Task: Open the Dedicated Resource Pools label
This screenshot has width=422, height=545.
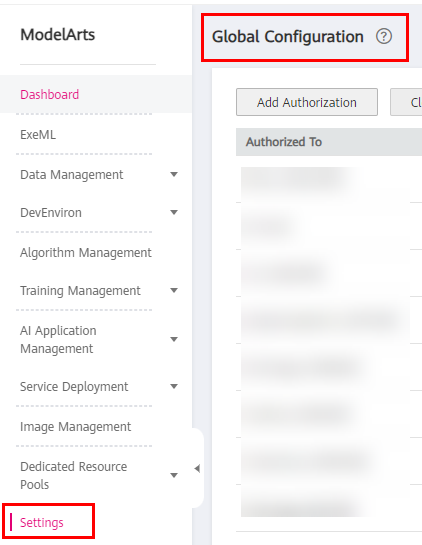Action: pos(74,475)
